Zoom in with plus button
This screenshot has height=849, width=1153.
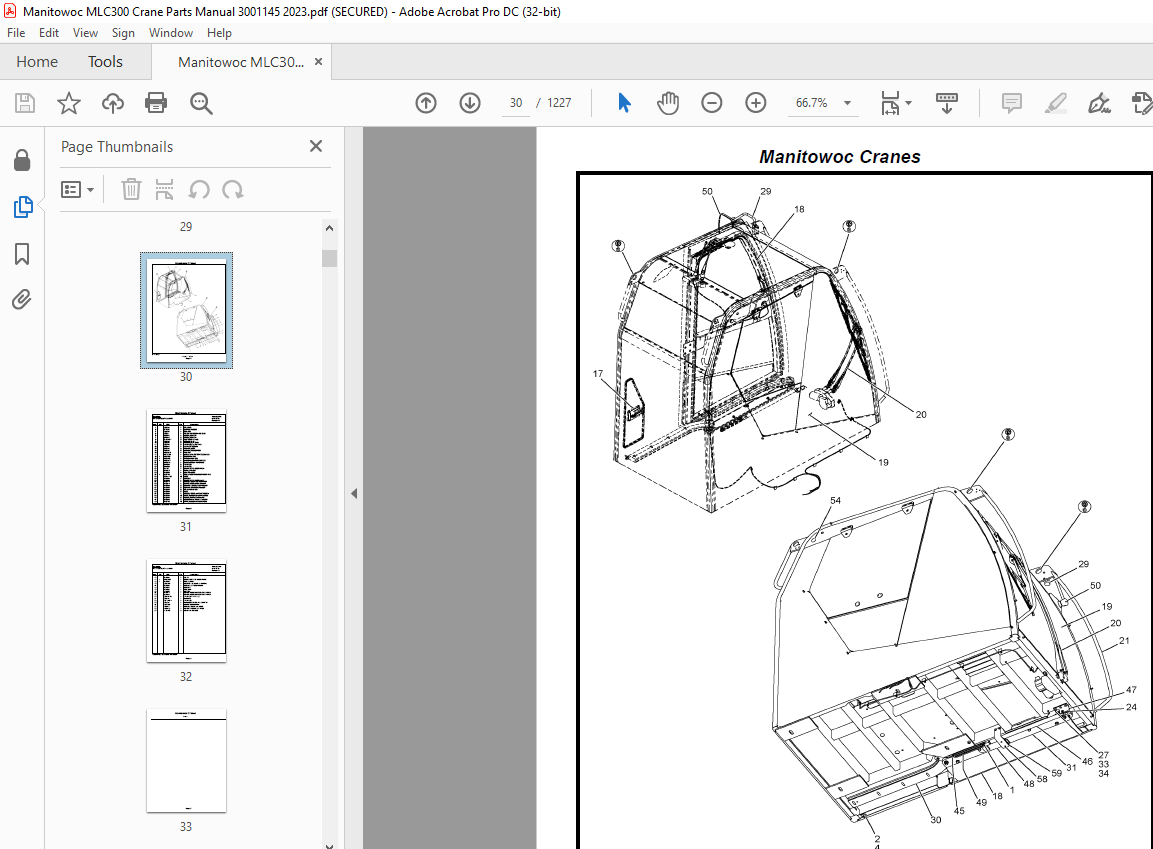coord(756,103)
